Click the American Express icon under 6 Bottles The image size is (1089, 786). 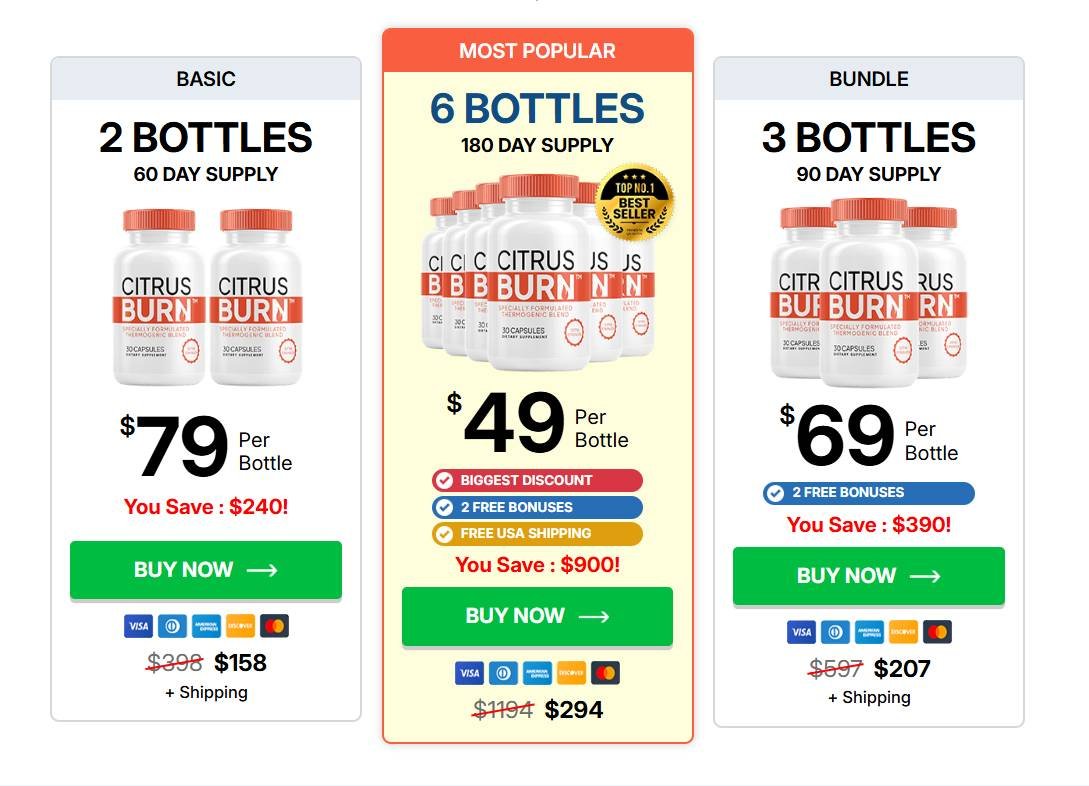[537, 673]
